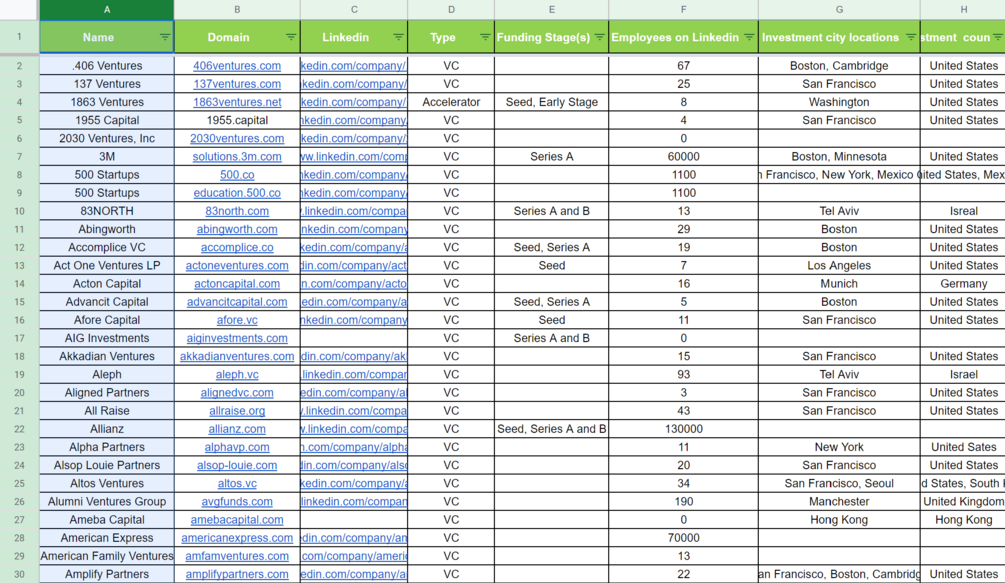Select the 'Seed, Early Stage' cell
This screenshot has height=583, width=1005.
point(552,102)
